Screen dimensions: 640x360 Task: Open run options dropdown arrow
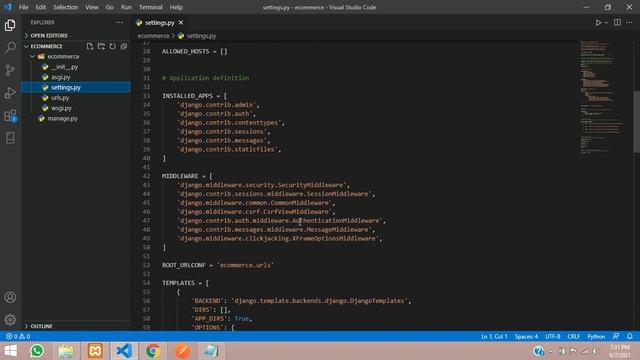point(606,23)
